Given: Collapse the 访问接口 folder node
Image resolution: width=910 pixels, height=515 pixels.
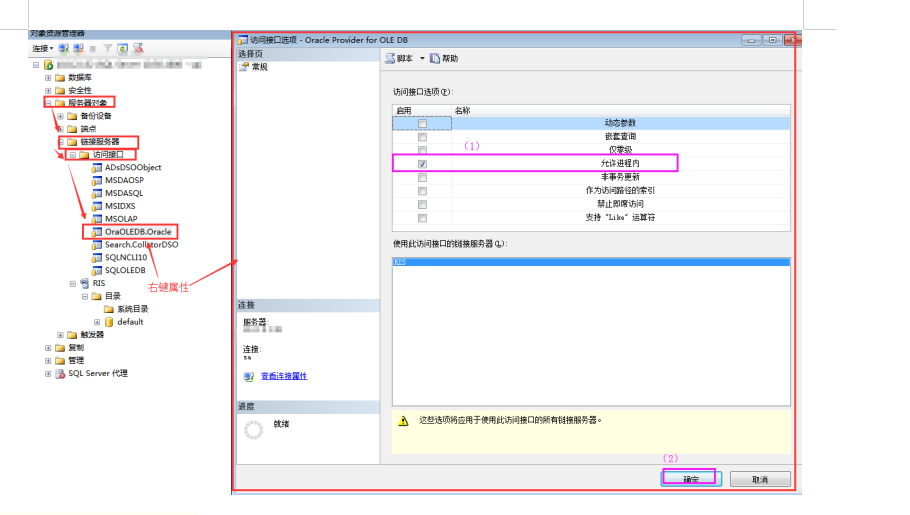Looking at the screenshot, I should pos(73,155).
